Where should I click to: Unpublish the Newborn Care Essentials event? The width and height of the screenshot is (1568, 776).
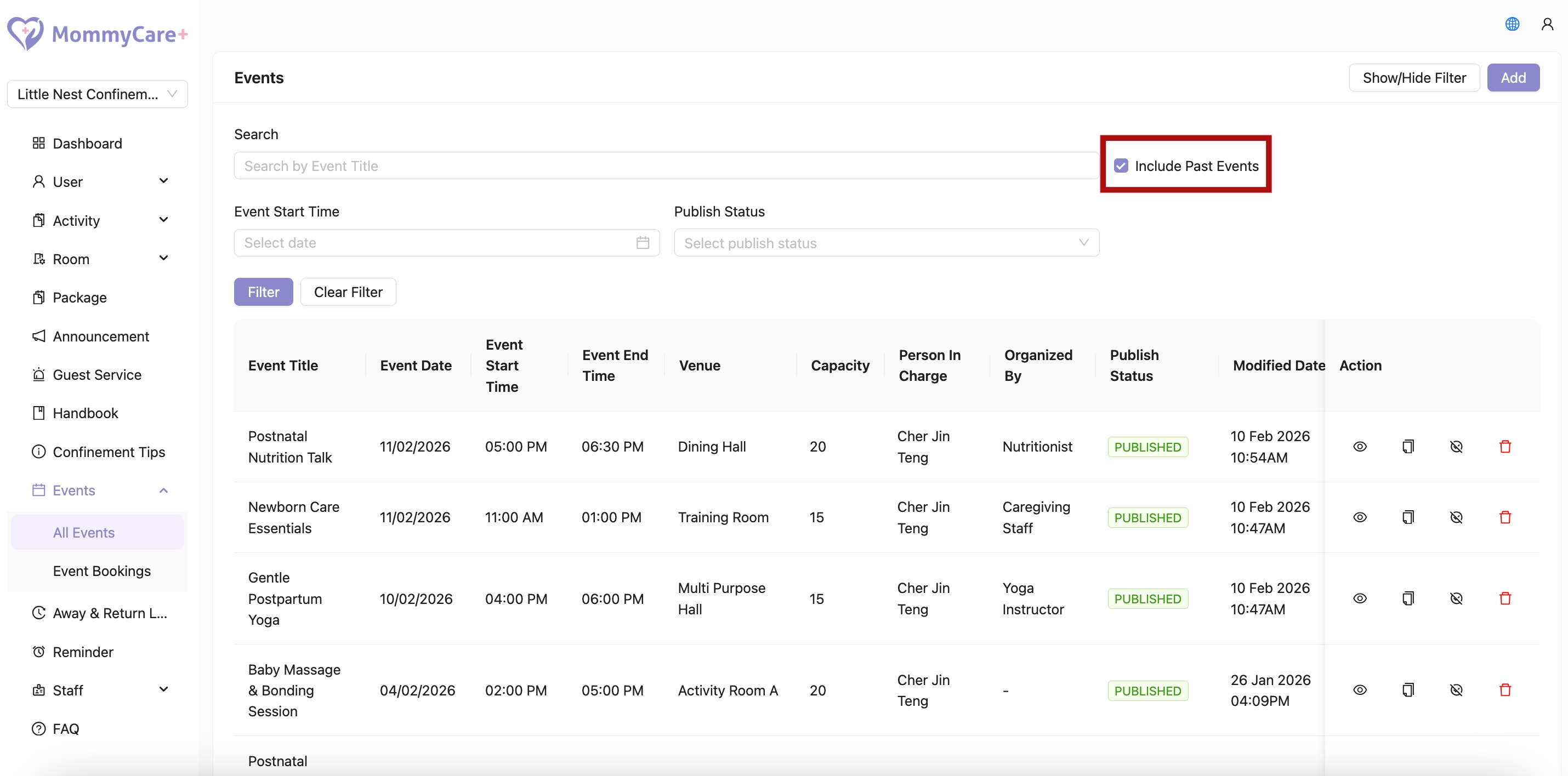pyautogui.click(x=1456, y=517)
